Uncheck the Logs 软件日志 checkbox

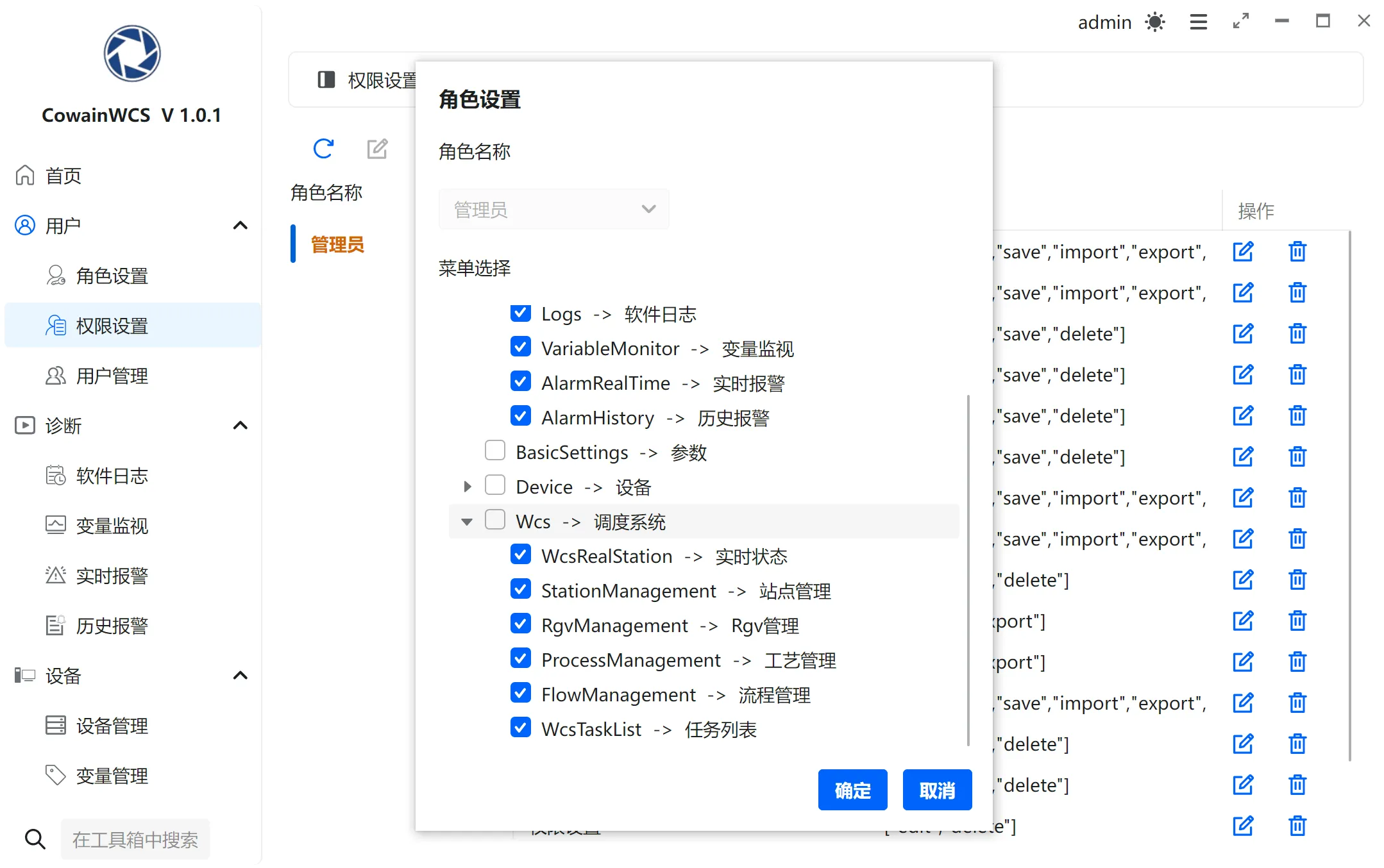pyautogui.click(x=521, y=313)
